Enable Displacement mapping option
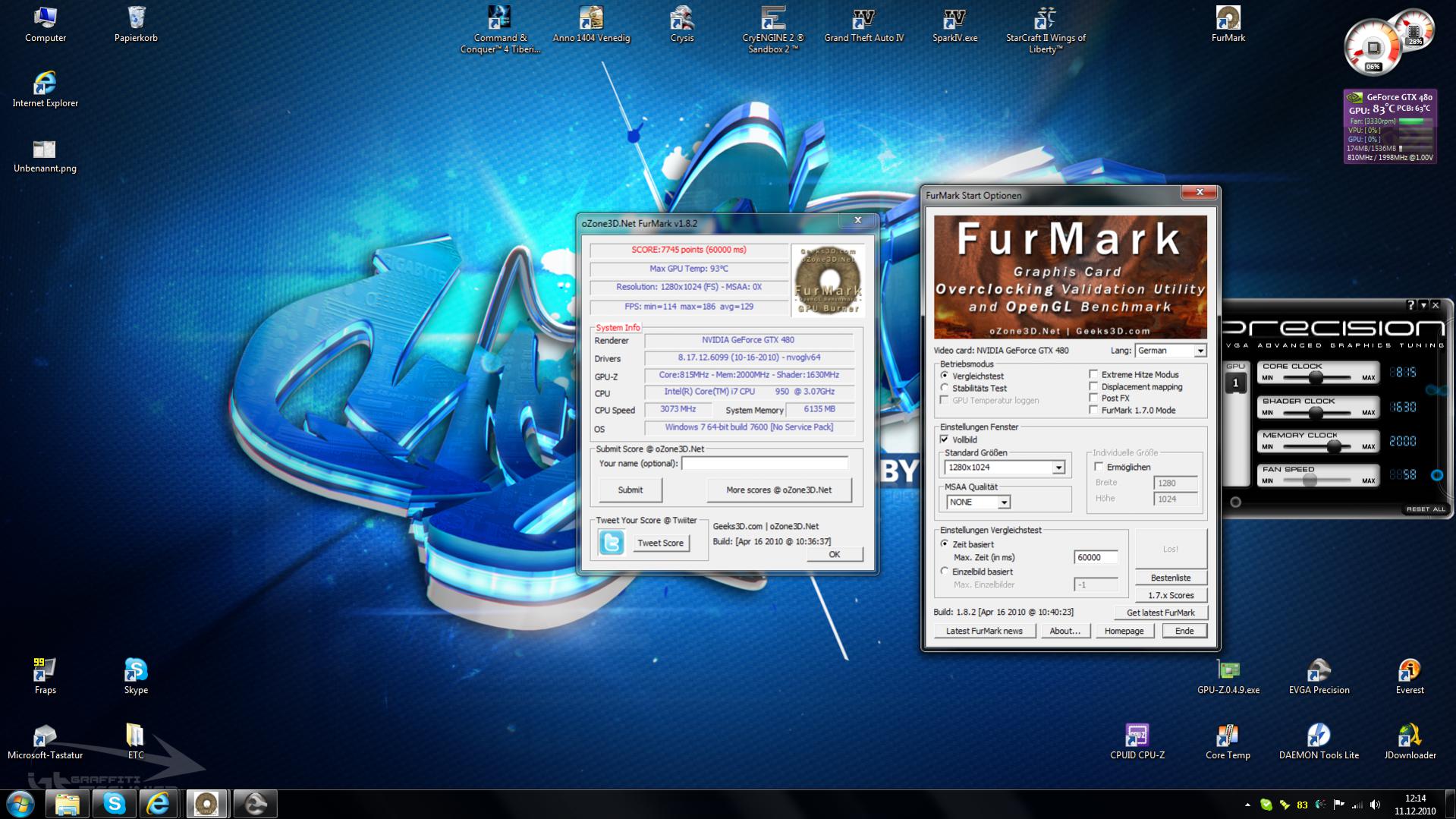The width and height of the screenshot is (1456, 819). (1093, 386)
